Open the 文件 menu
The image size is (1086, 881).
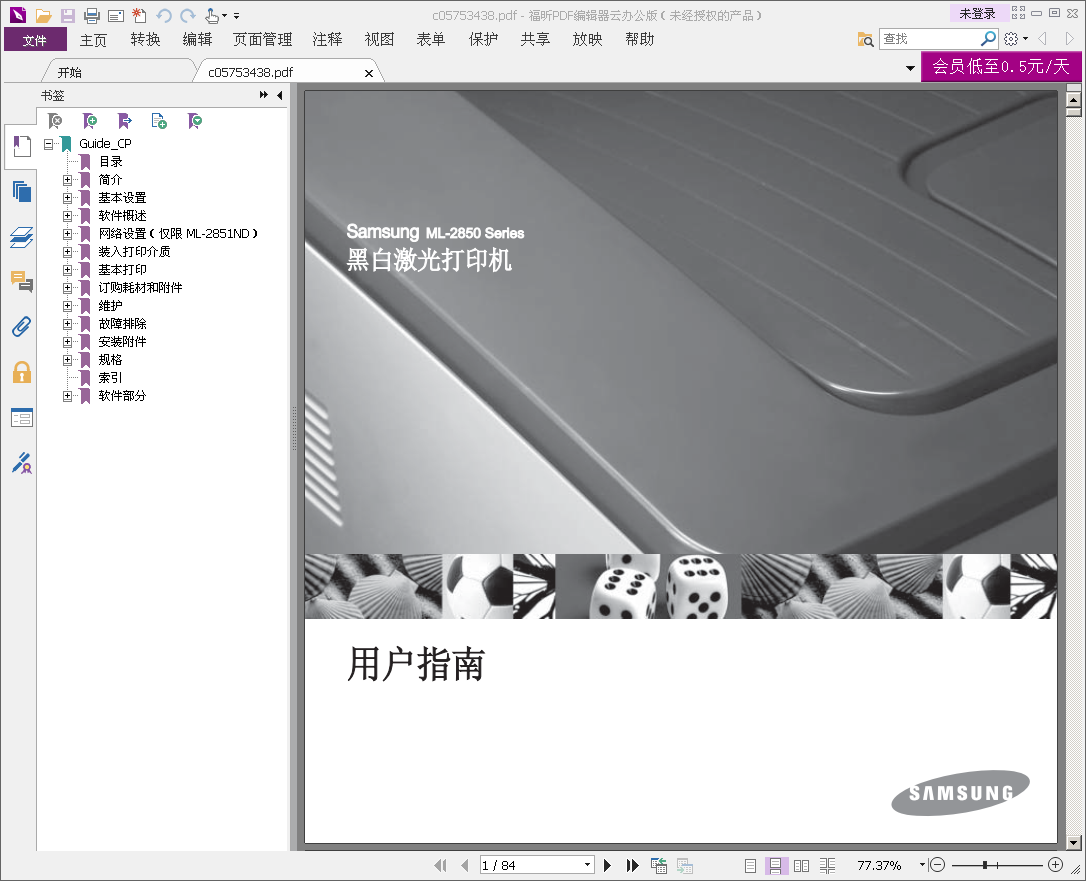(35, 39)
